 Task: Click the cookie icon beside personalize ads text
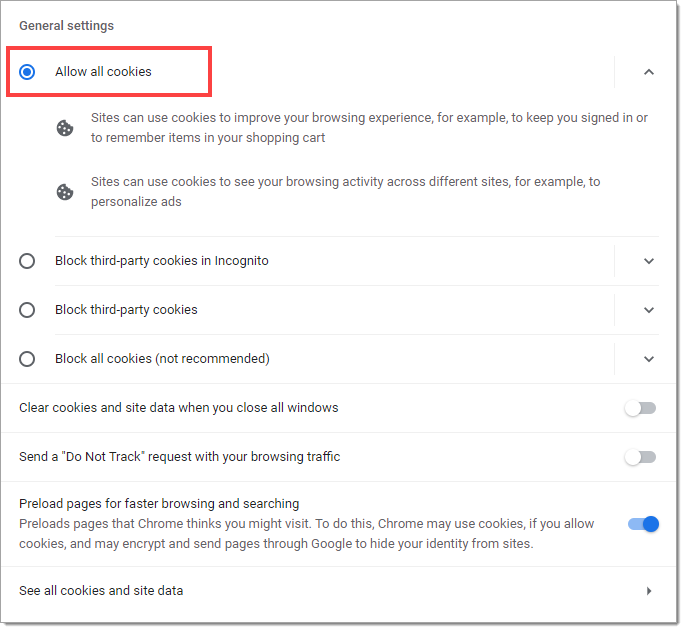tap(65, 192)
